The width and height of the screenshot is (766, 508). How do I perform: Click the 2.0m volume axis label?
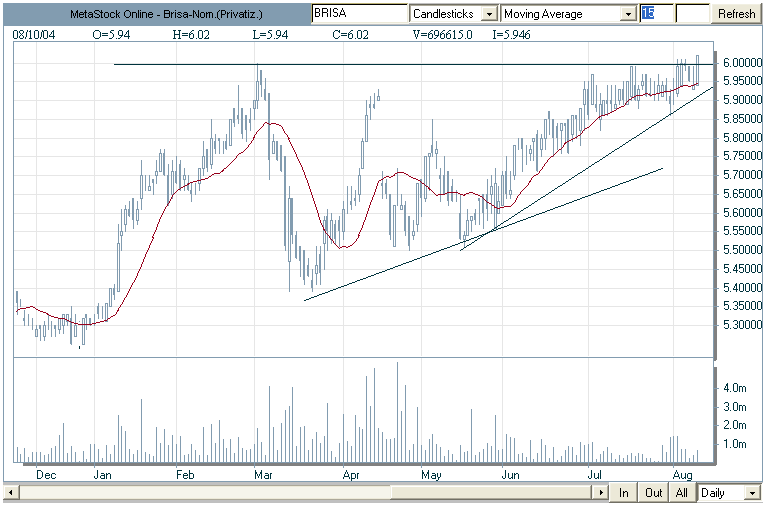(x=735, y=425)
